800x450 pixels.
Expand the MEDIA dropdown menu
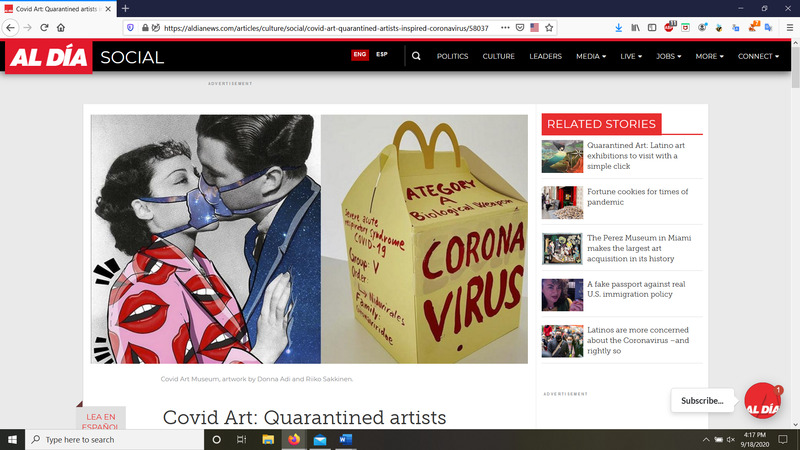point(591,56)
